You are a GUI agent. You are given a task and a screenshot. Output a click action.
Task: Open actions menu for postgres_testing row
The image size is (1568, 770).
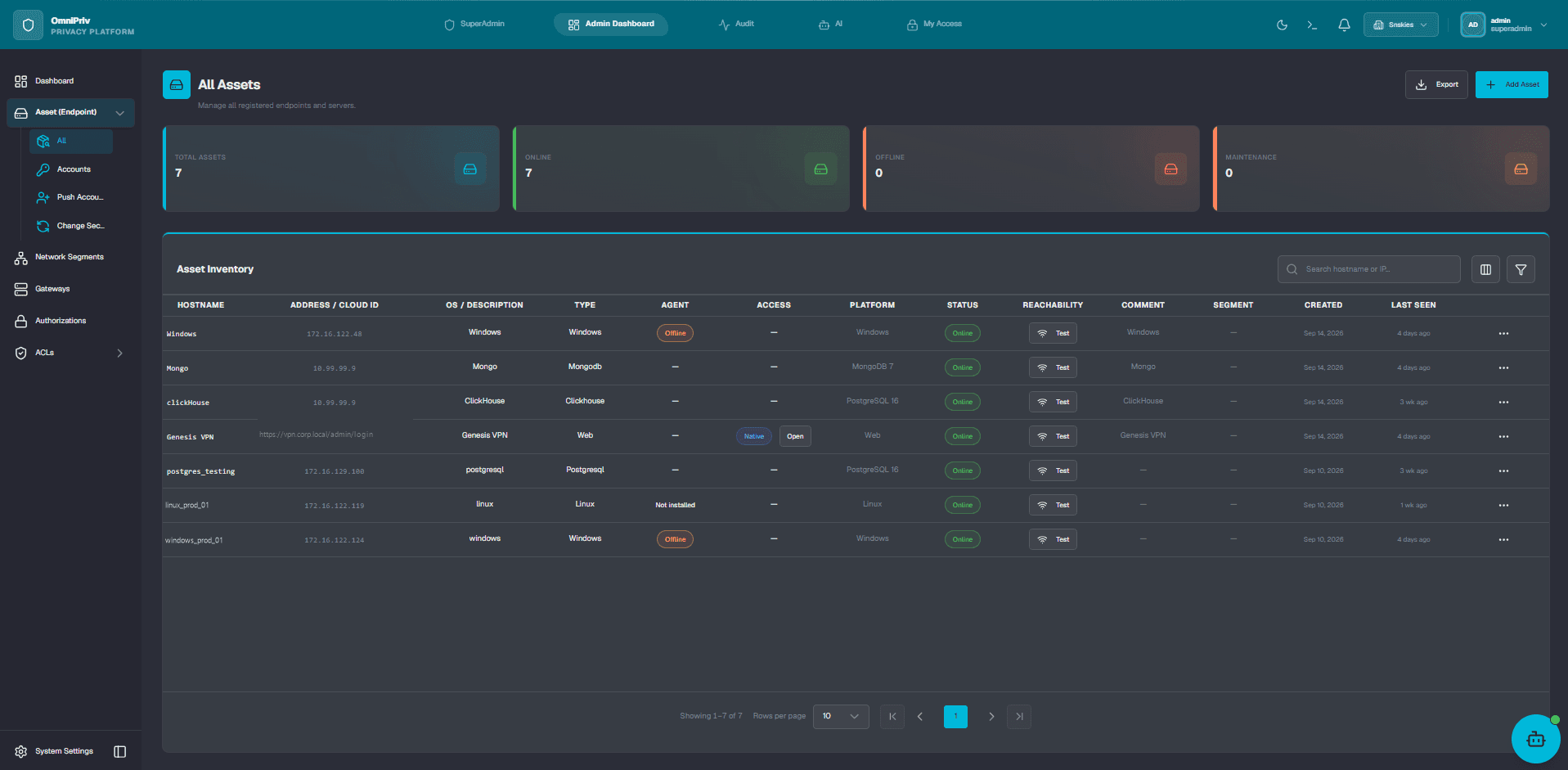1503,471
